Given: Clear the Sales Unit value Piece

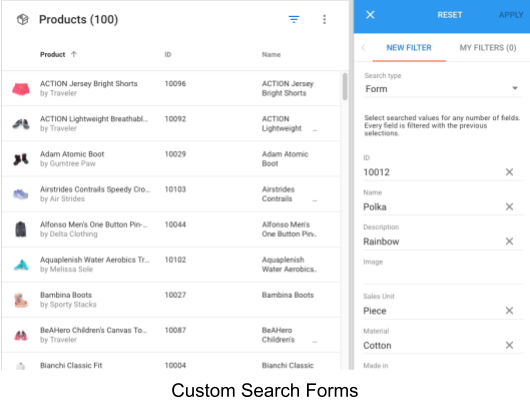Looking at the screenshot, I should [x=509, y=311].
